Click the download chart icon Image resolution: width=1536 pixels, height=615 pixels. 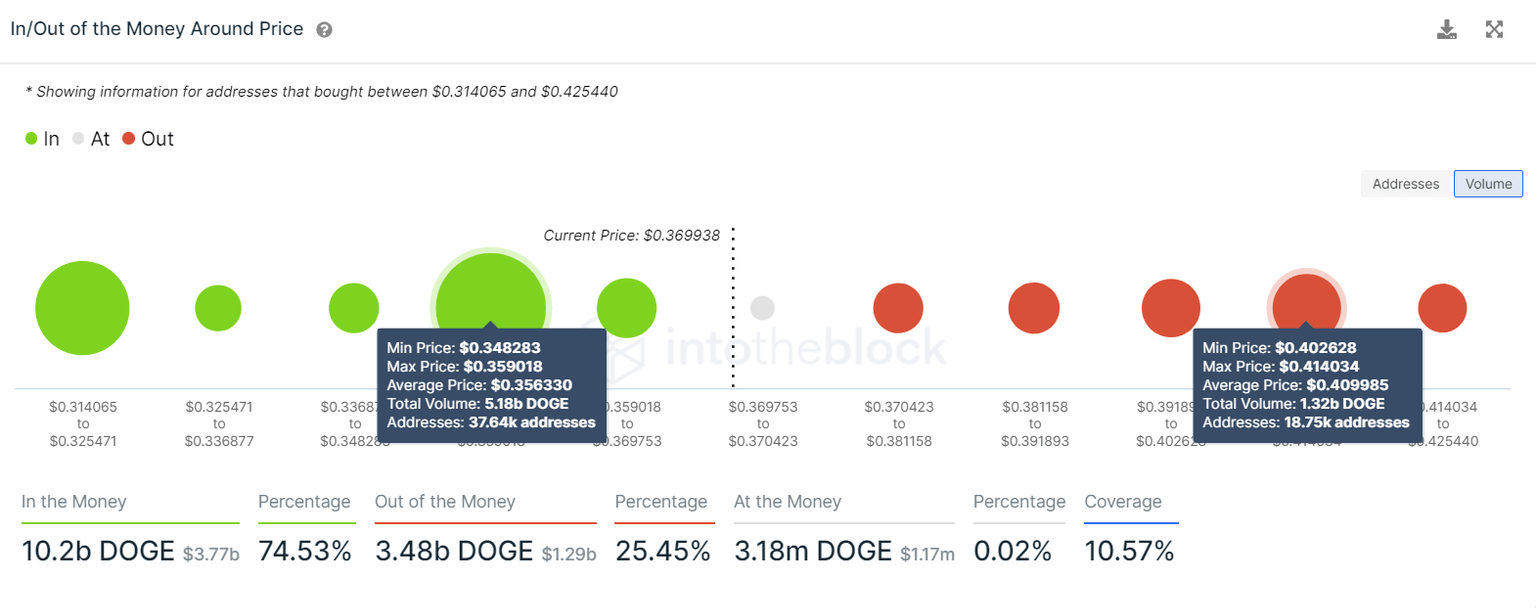1447,29
